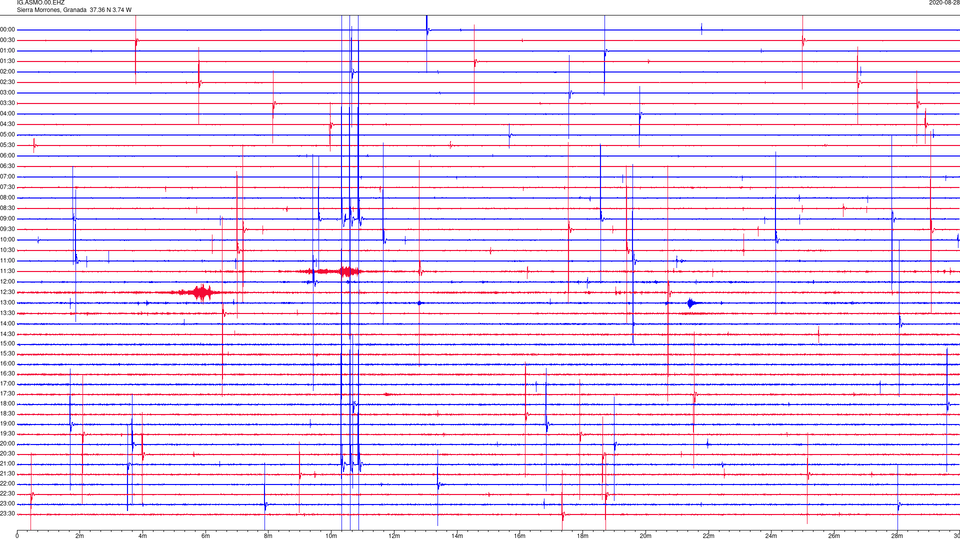The height and width of the screenshot is (540, 960).
Task: Select the 23:00 time row label
Action: 8,504
